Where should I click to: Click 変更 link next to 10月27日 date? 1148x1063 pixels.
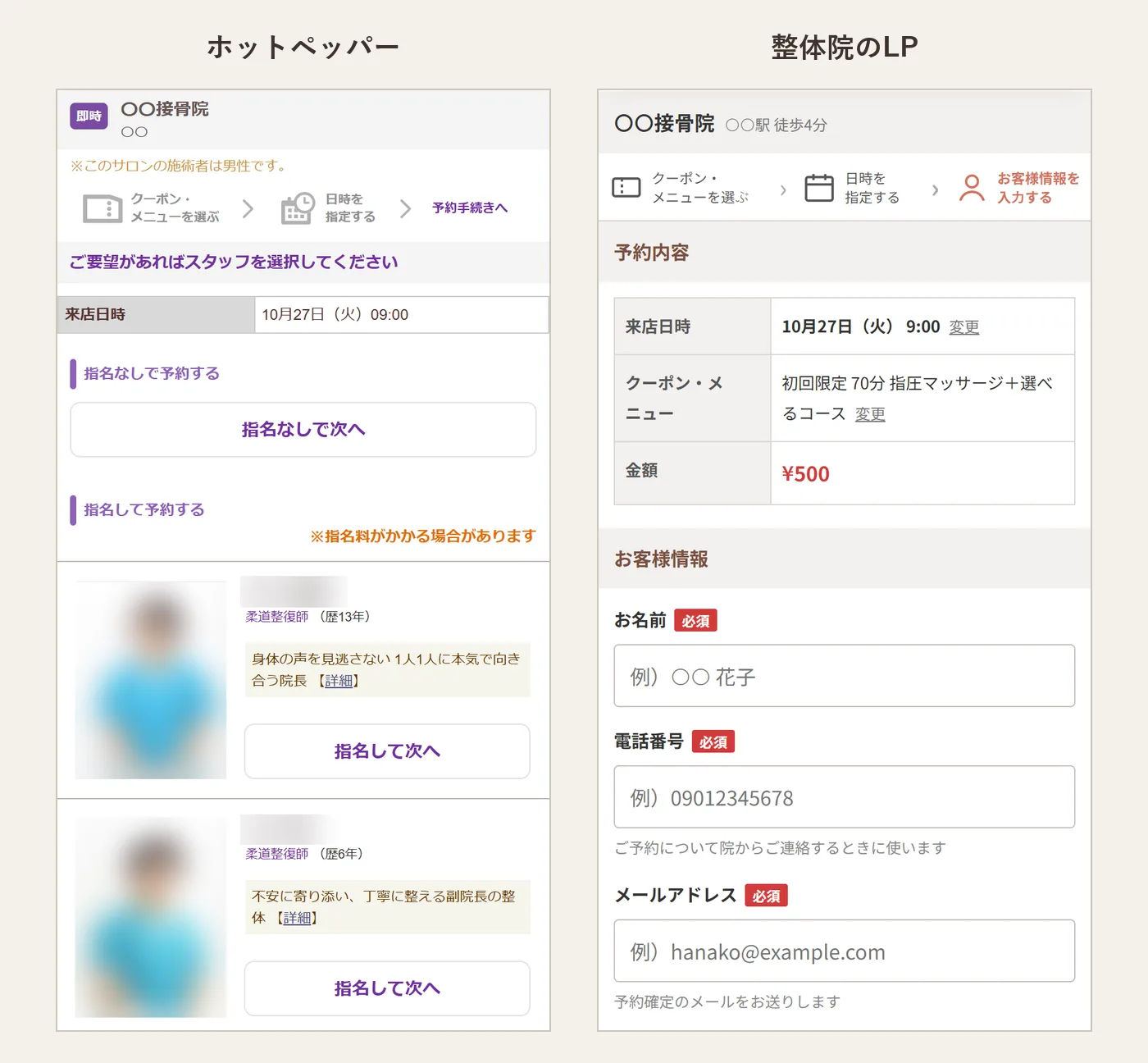964,327
